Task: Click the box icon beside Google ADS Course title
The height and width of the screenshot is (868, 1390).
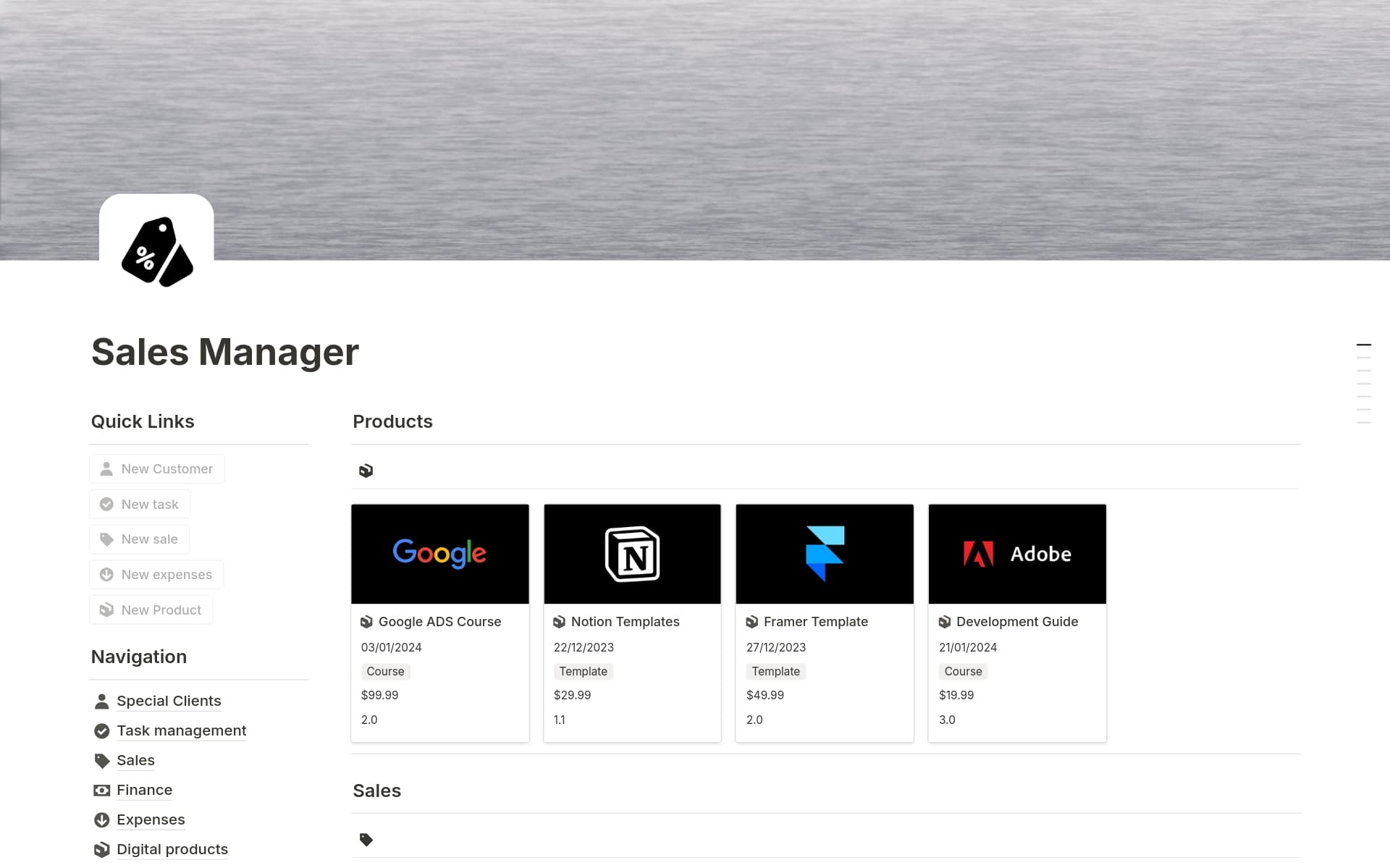Action: click(367, 621)
